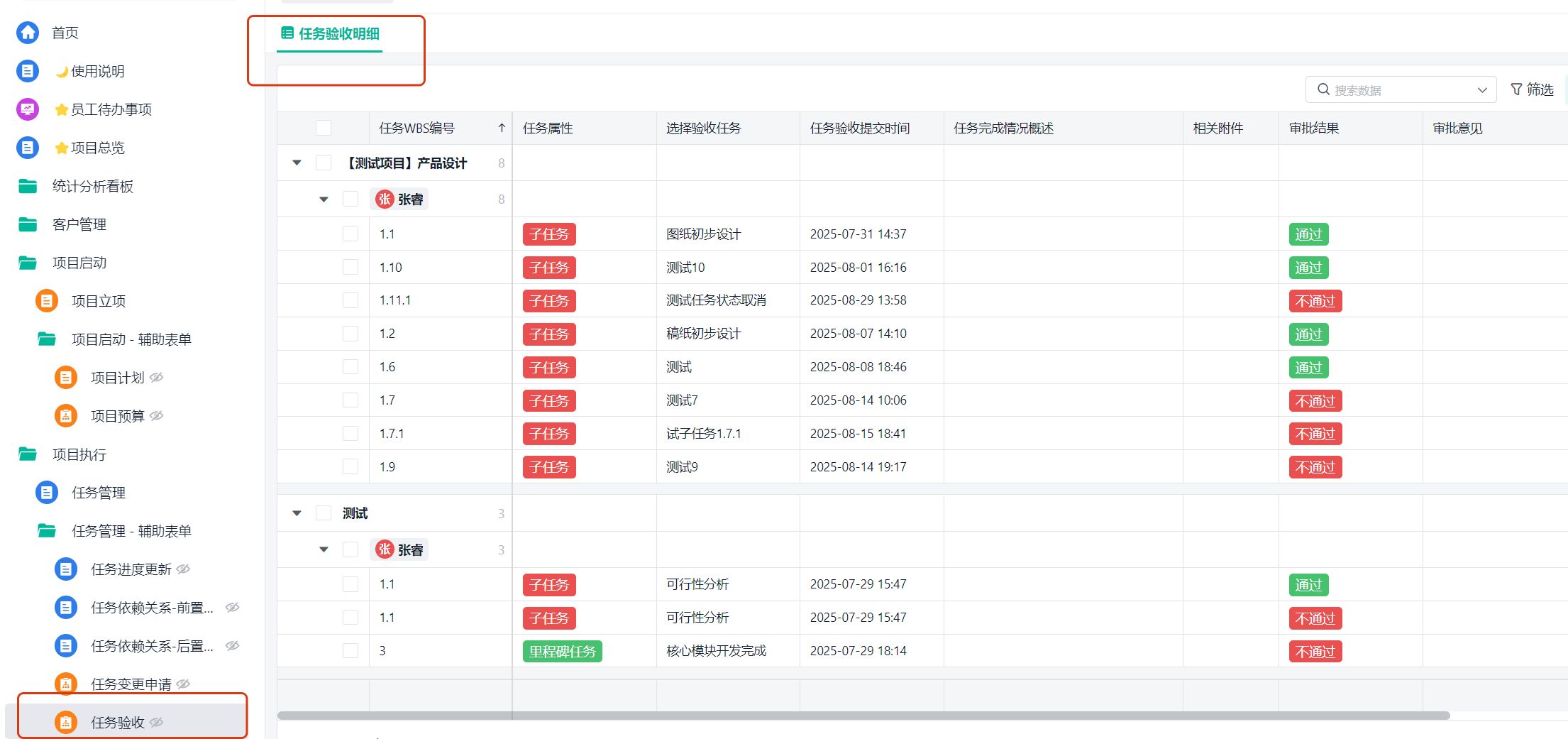The image size is (1568, 739).
Task: Click the search magnifier icon
Action: click(x=1323, y=89)
